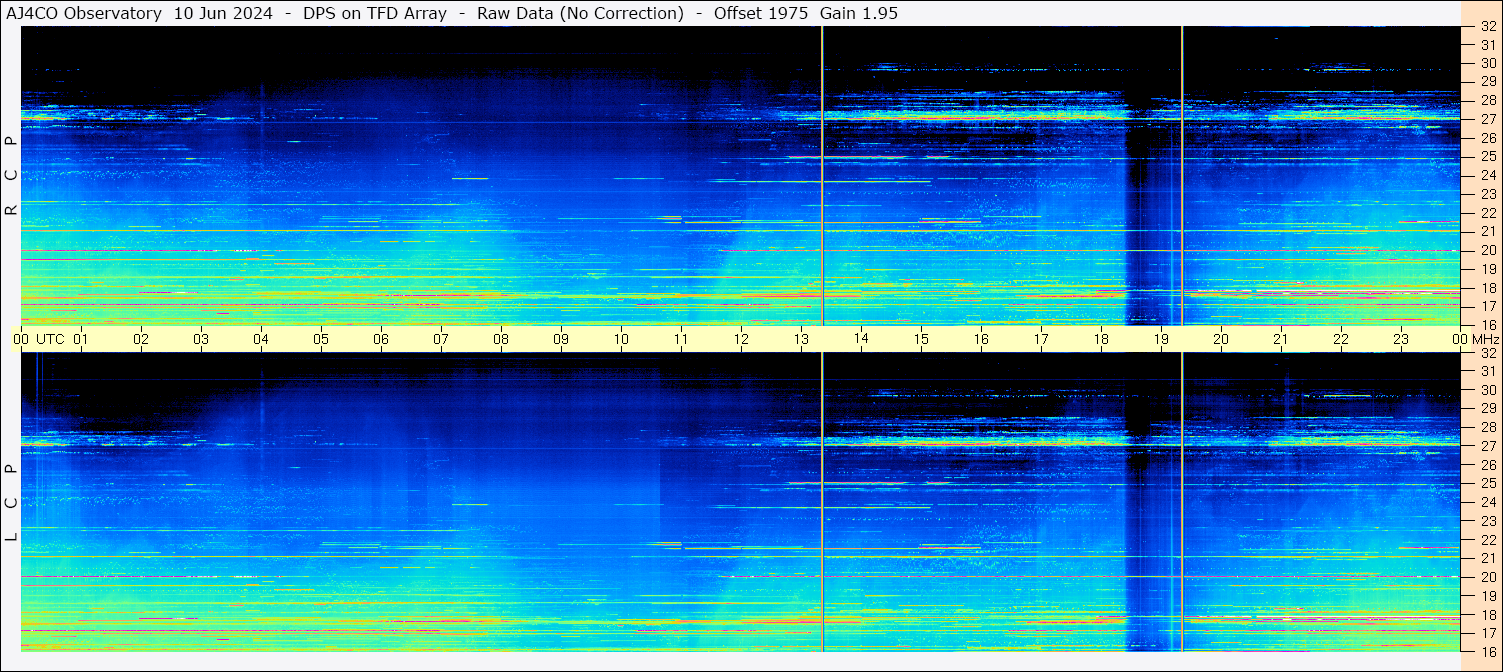Select the 22 hour label on the UTC time axis

1341,339
